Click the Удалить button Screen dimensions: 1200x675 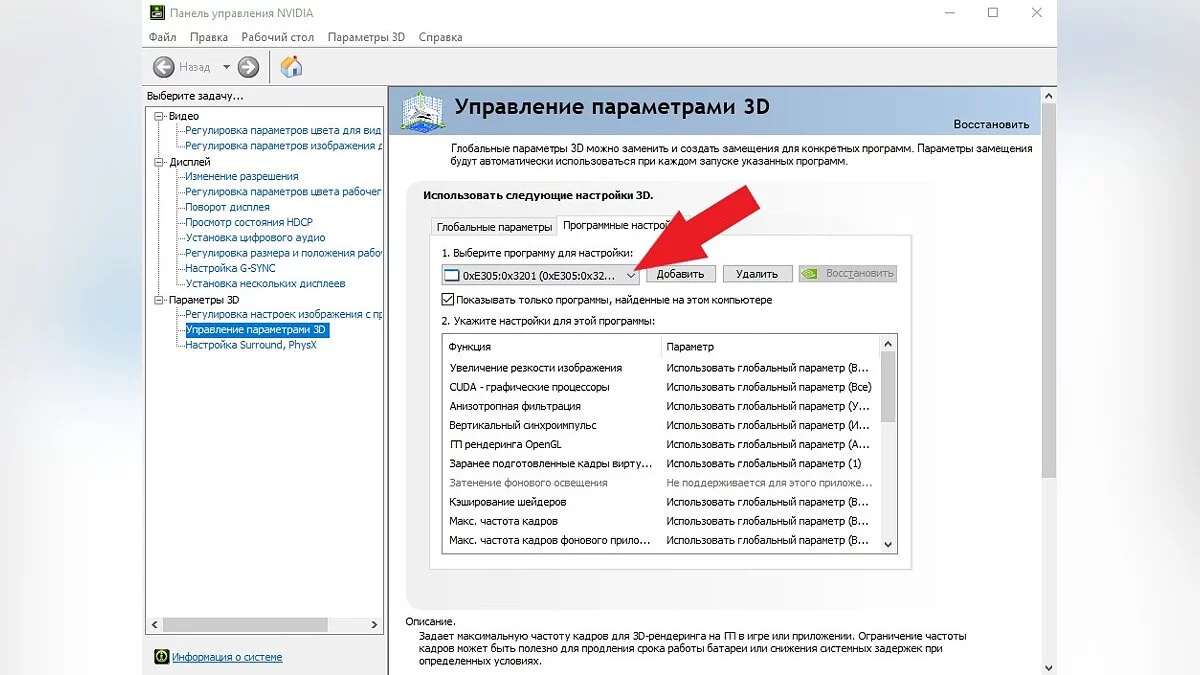pyautogui.click(x=757, y=274)
